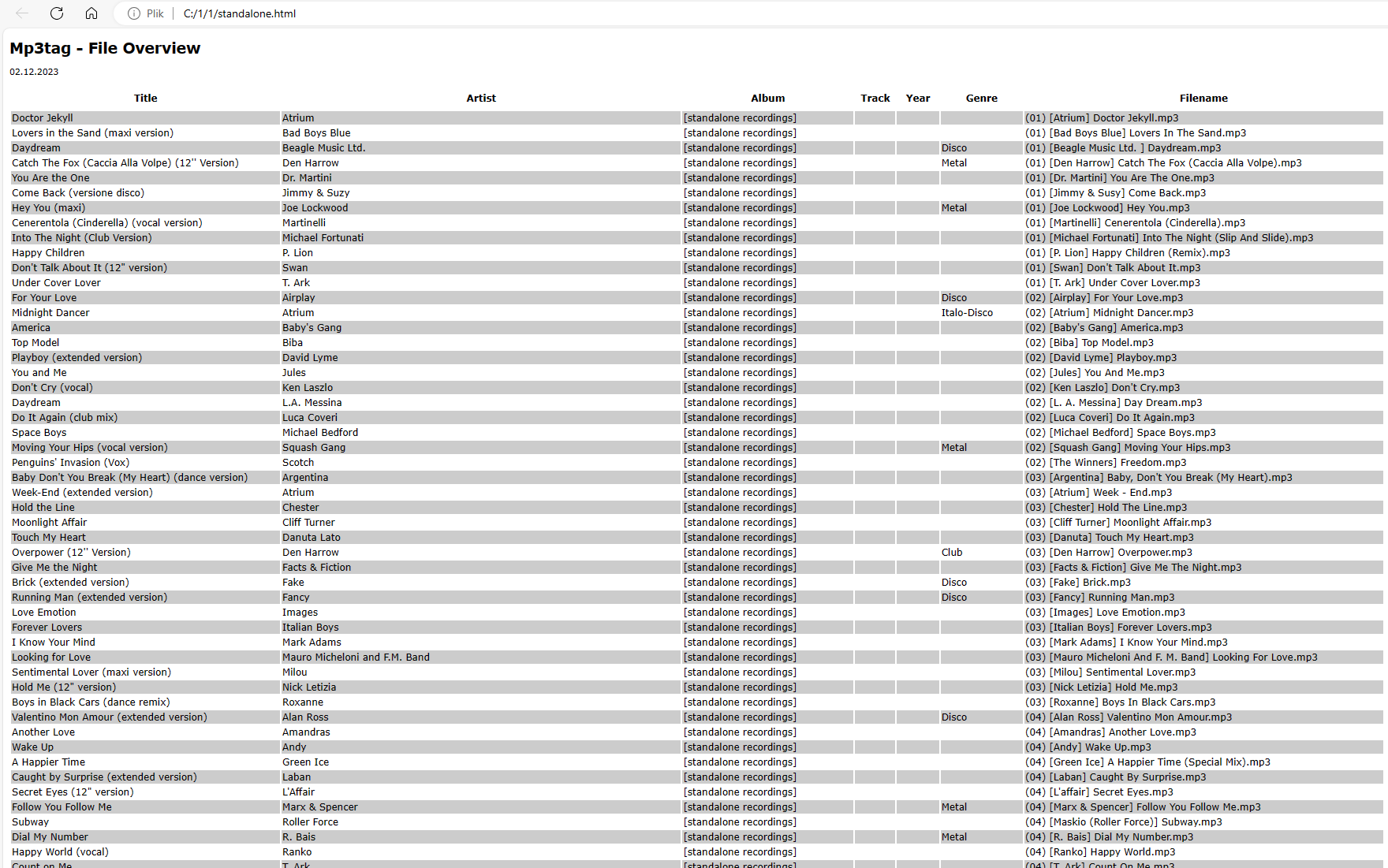The width and height of the screenshot is (1388, 868).
Task: Click the Year column header
Action: 918,99
